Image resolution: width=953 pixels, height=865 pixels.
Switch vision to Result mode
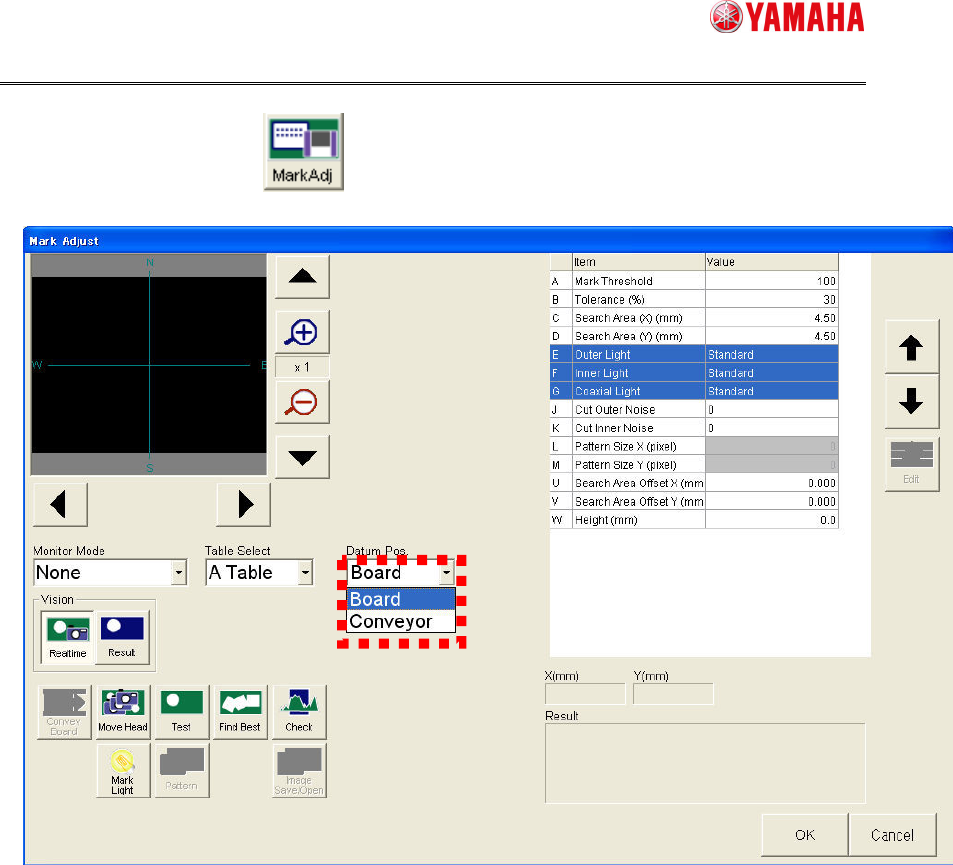(x=121, y=636)
